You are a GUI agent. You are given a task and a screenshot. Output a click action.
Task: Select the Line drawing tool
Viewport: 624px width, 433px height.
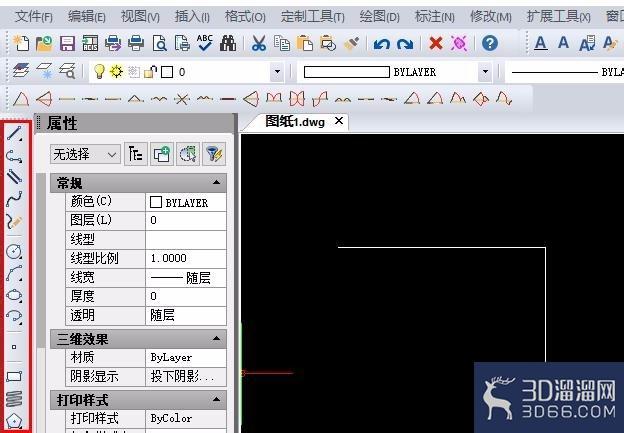[14, 133]
